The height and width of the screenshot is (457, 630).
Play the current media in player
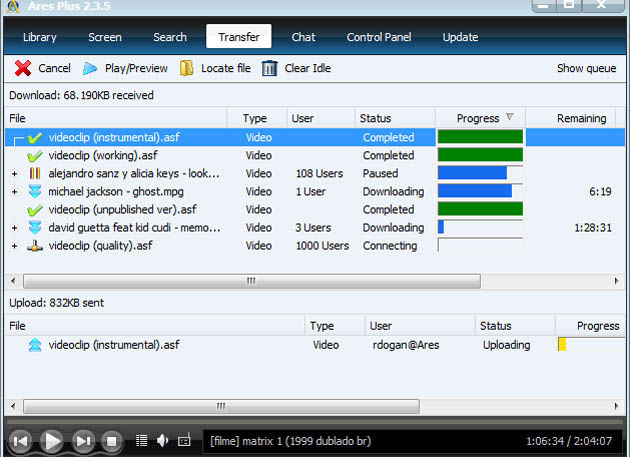click(52, 441)
